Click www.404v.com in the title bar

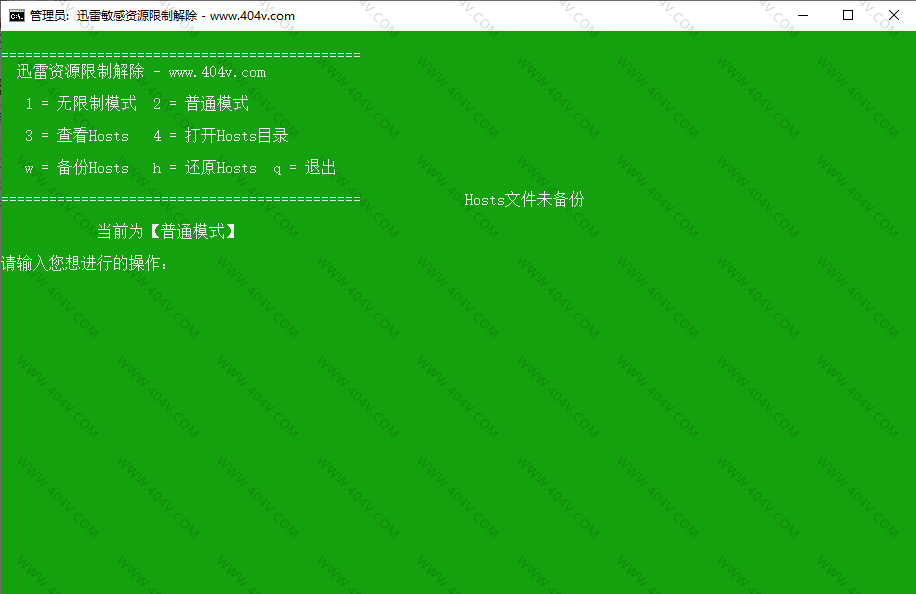pos(252,16)
